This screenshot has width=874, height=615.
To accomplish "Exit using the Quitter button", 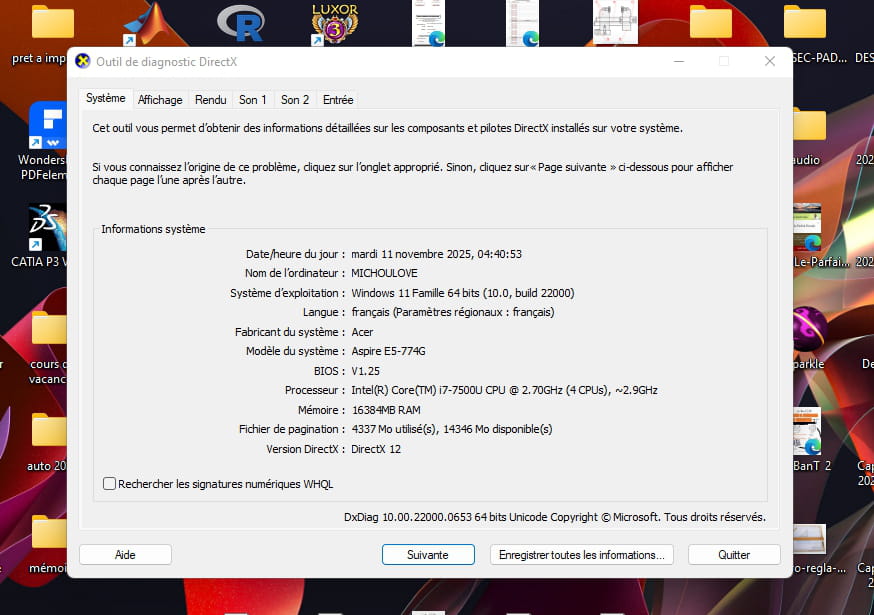I will click(x=734, y=554).
